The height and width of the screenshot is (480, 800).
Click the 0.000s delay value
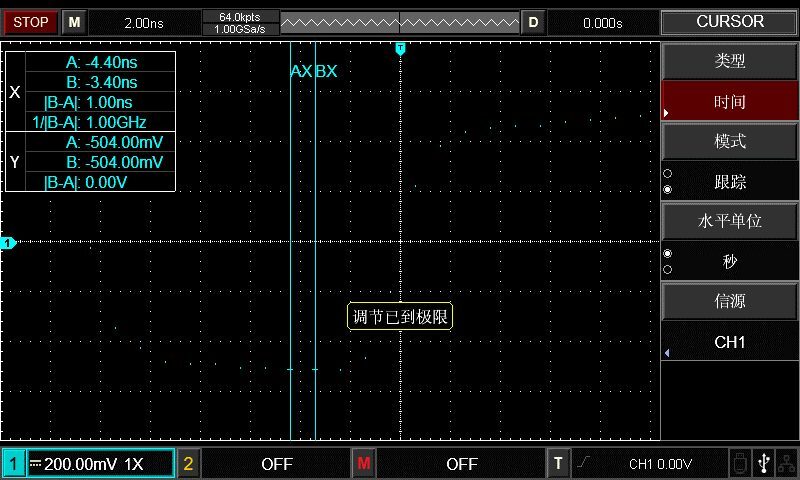[x=603, y=23]
